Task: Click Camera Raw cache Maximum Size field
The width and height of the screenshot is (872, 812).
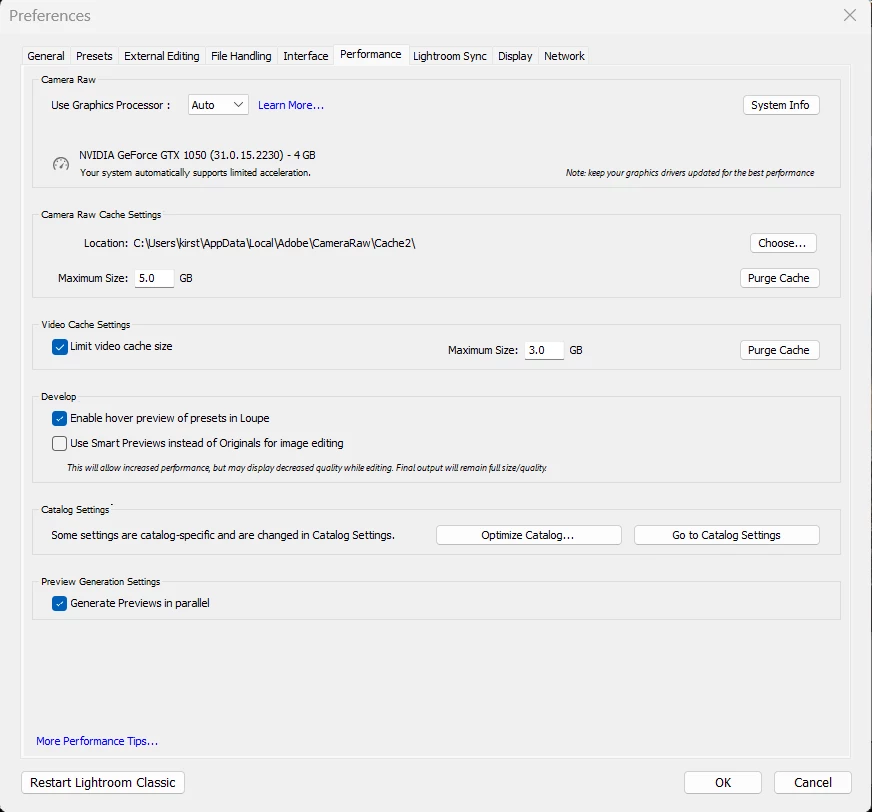Action: 154,278
